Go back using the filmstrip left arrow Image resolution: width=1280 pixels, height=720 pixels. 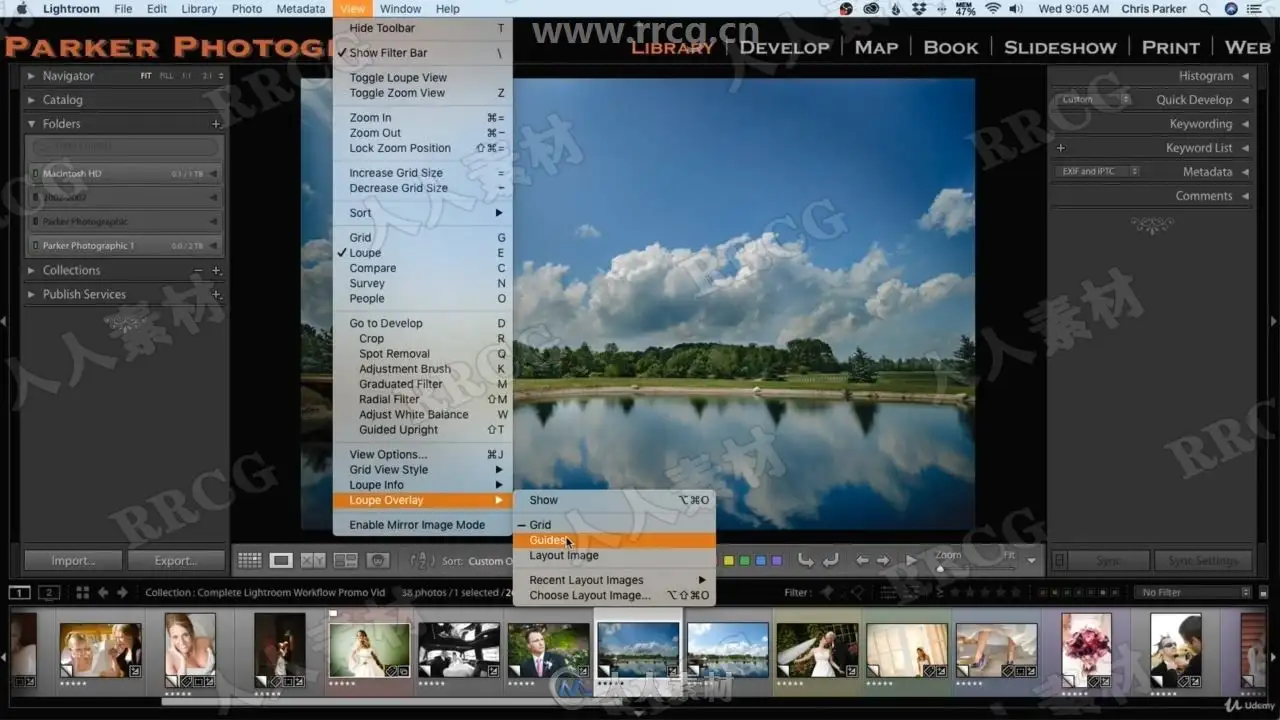[104, 592]
